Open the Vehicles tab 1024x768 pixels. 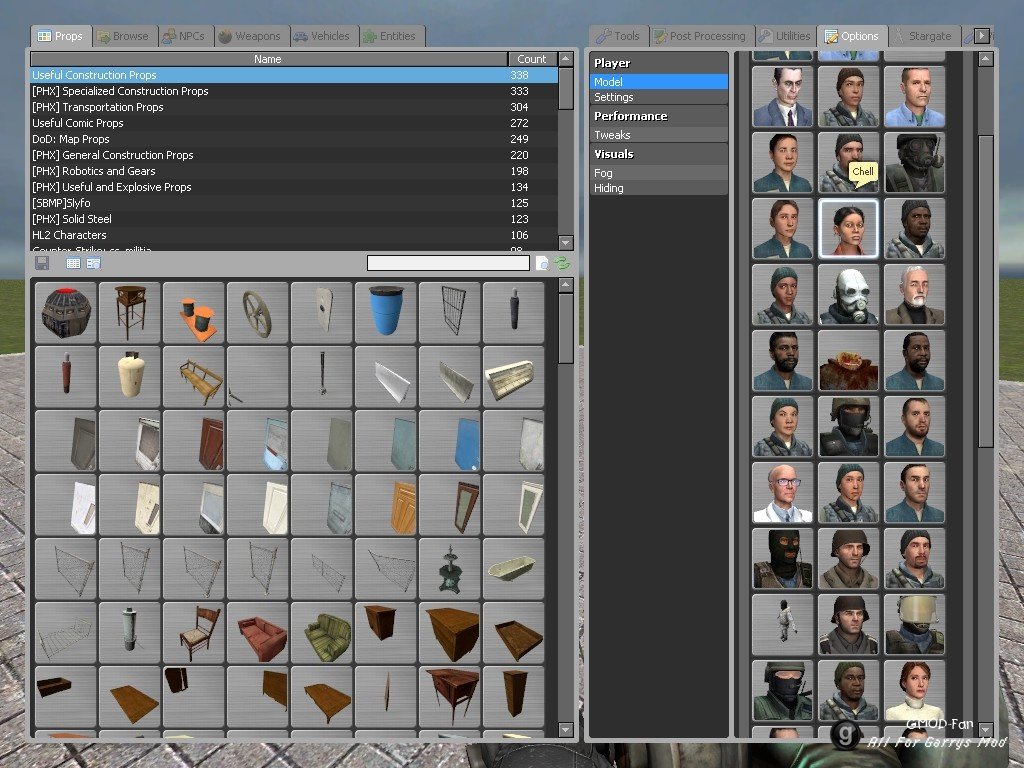coord(323,36)
